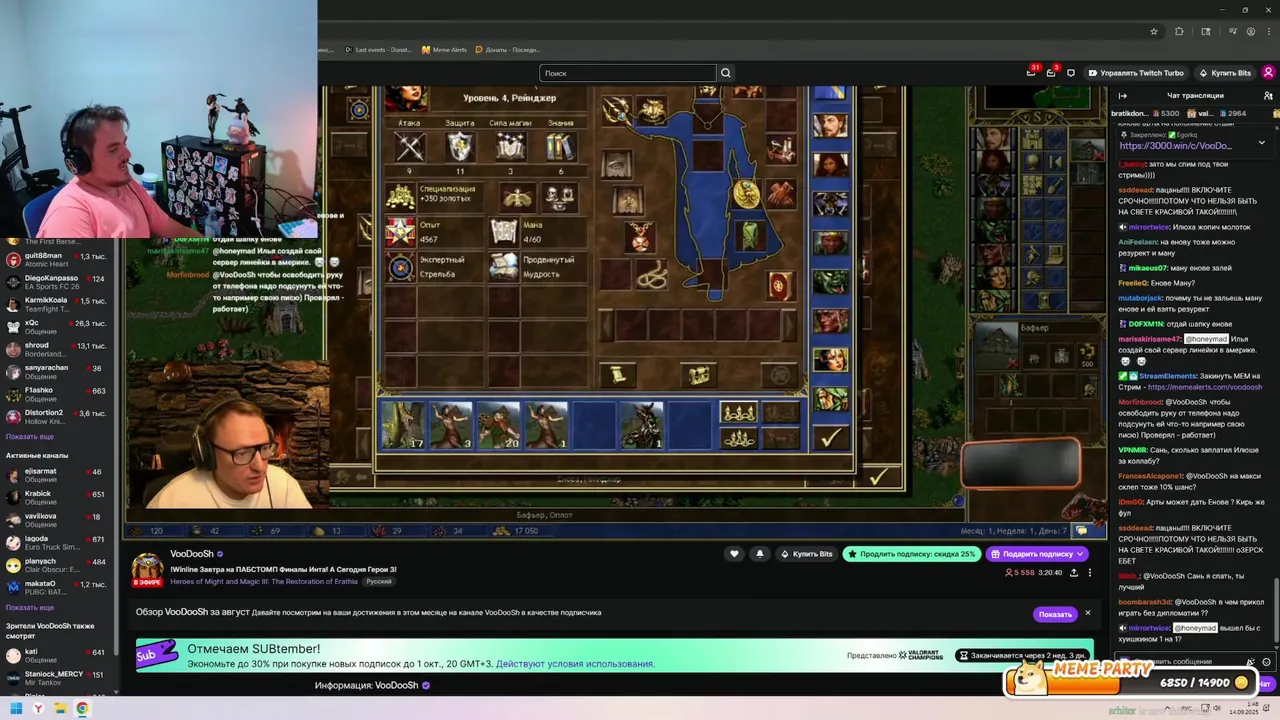Click the hero's spellbook artifact icon
Viewport: 1280px width, 720px height.
point(780,285)
